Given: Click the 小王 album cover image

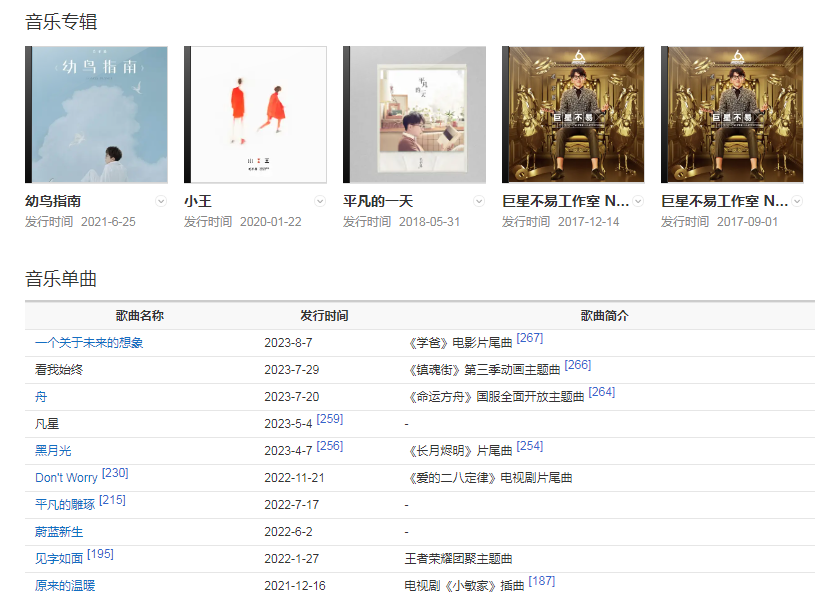Looking at the screenshot, I should [x=256, y=114].
